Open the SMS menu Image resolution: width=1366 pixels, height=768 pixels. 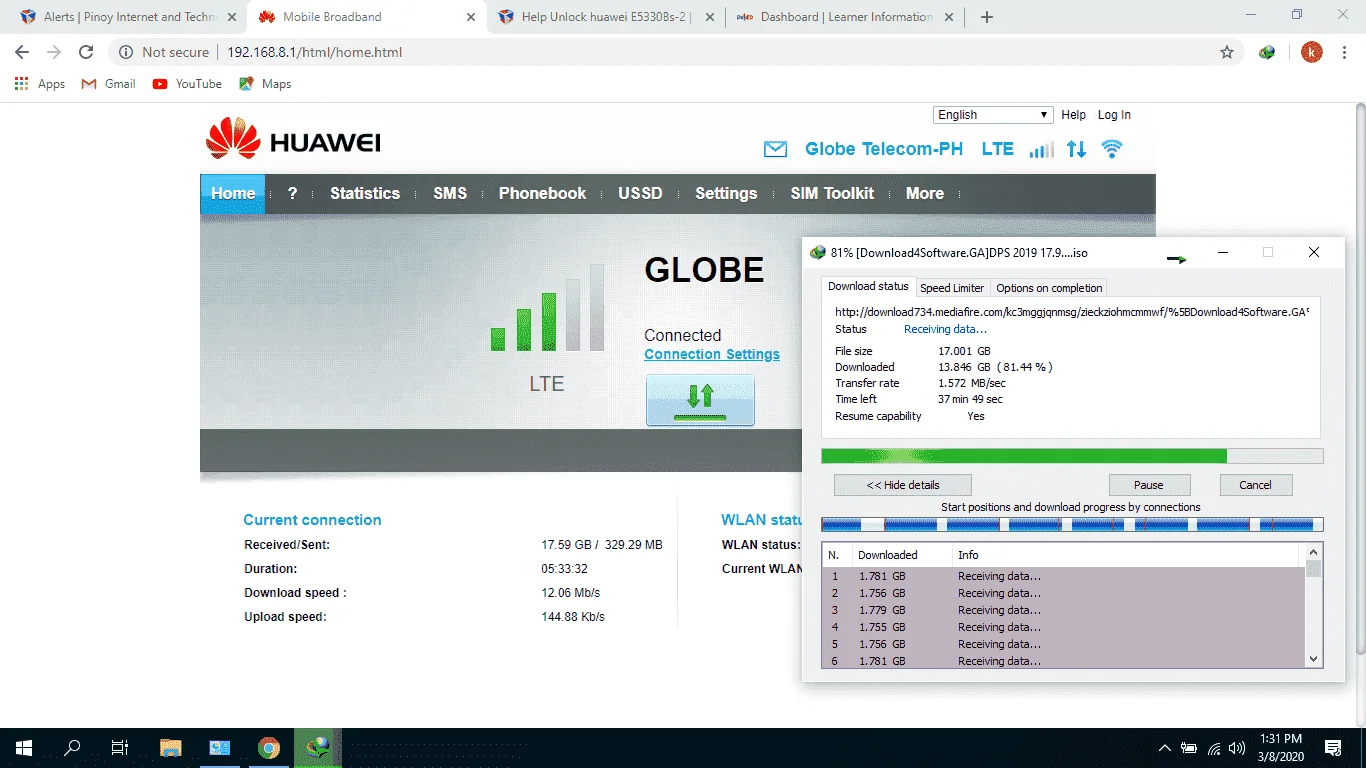(x=450, y=194)
